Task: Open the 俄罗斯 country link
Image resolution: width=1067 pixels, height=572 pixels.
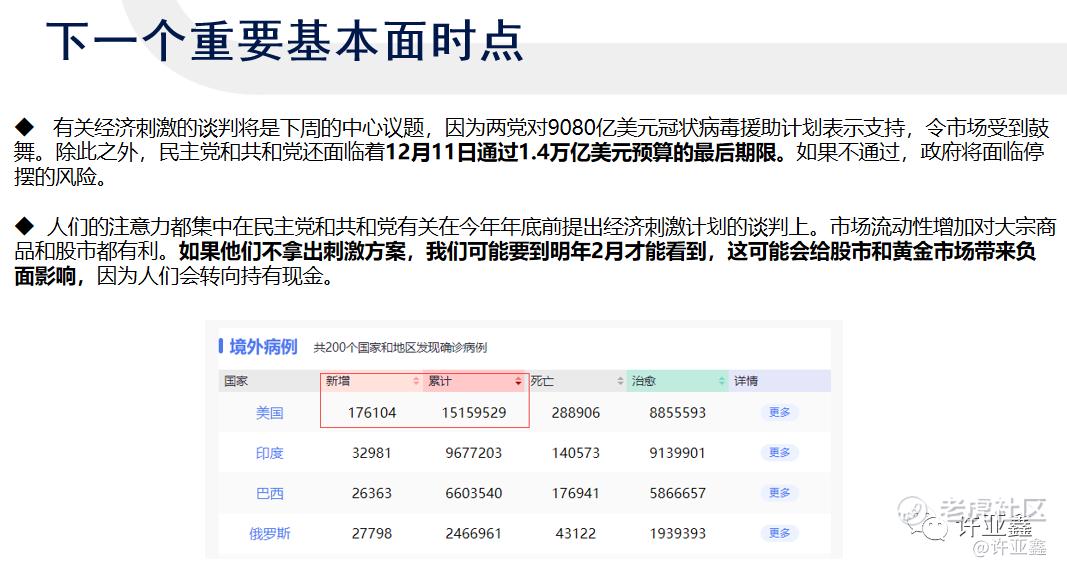Action: coord(269,533)
